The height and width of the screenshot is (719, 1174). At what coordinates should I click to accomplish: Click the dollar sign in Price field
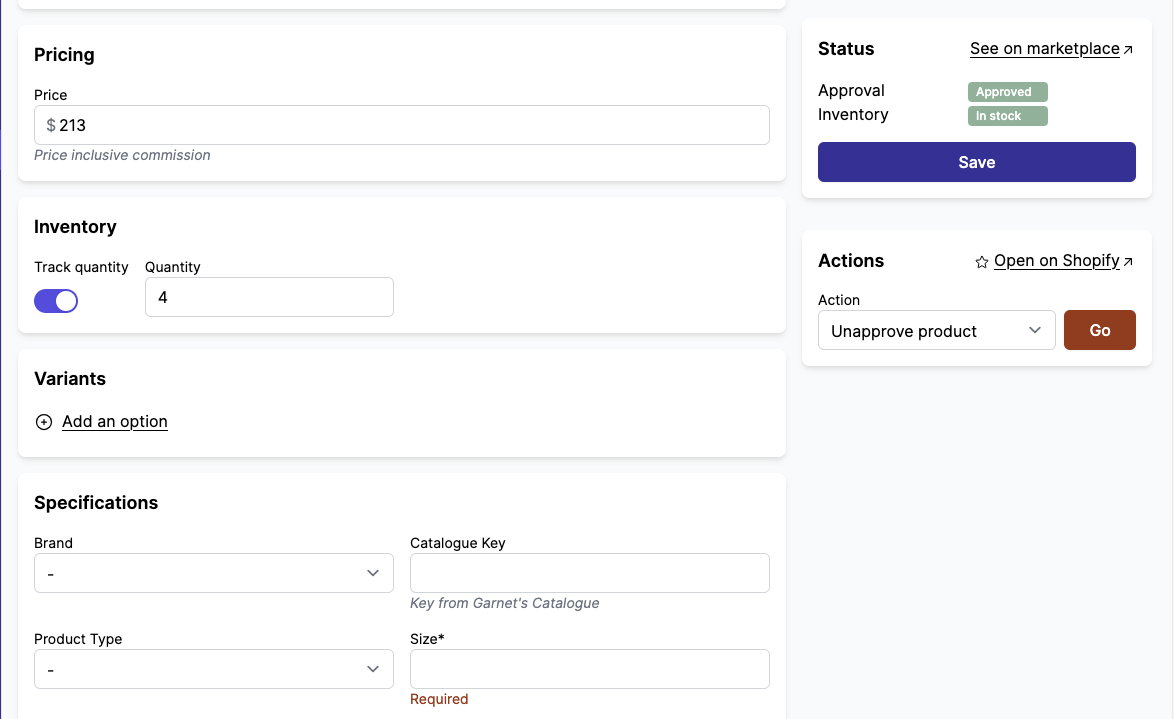point(51,125)
